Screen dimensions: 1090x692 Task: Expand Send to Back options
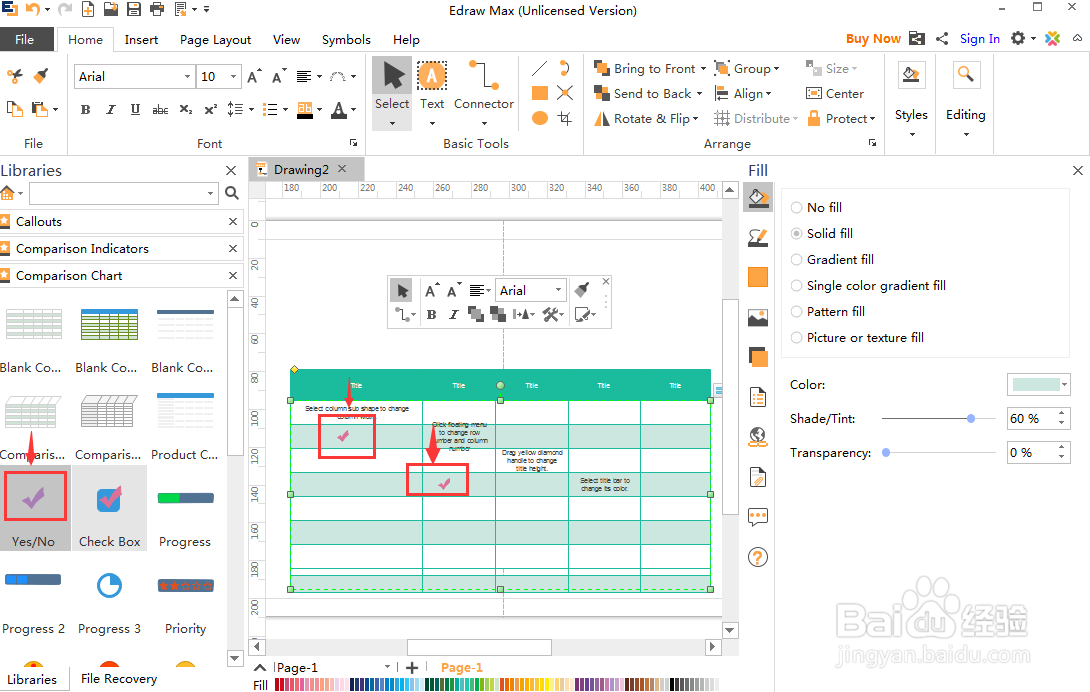(699, 93)
